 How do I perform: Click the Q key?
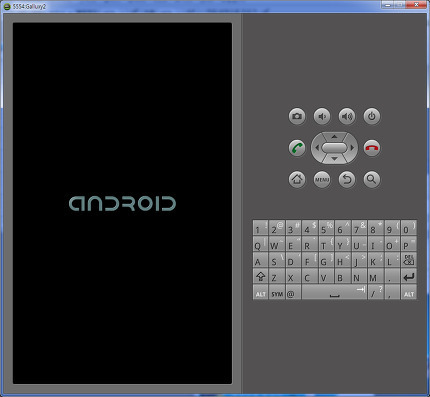pos(260,244)
